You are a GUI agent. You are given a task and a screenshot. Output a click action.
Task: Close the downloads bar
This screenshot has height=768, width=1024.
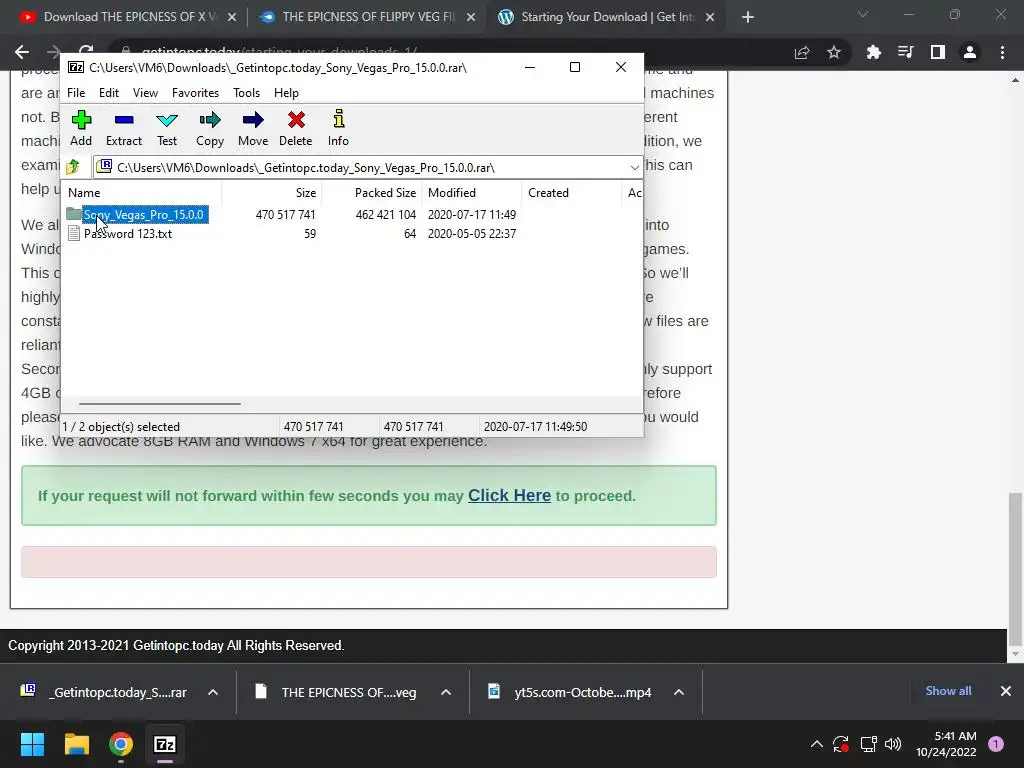(1006, 691)
